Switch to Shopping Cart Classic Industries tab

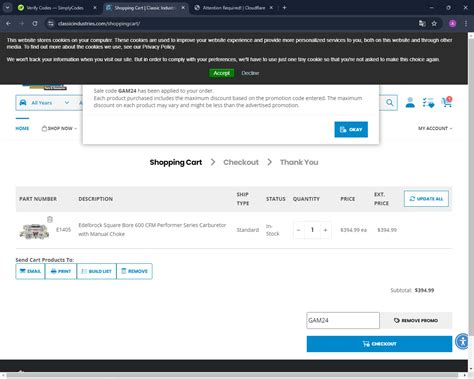click(144, 8)
